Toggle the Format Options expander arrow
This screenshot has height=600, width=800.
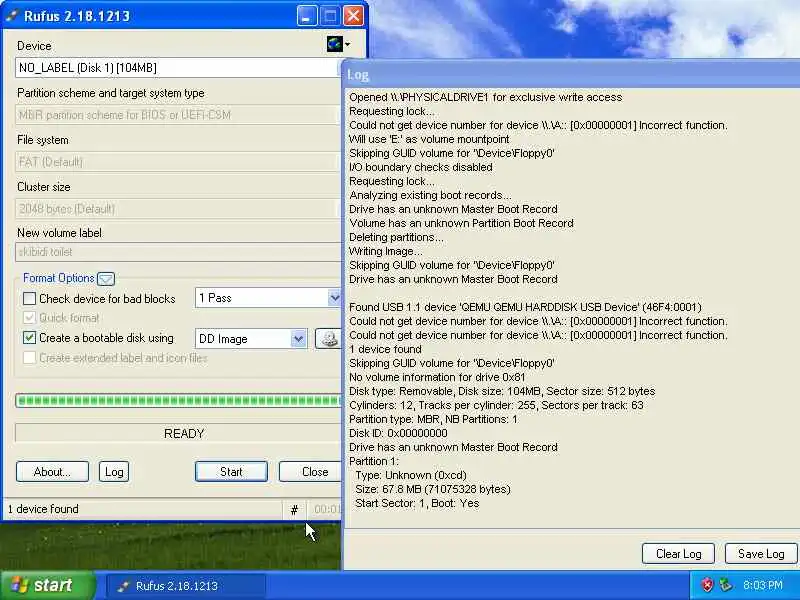106,279
